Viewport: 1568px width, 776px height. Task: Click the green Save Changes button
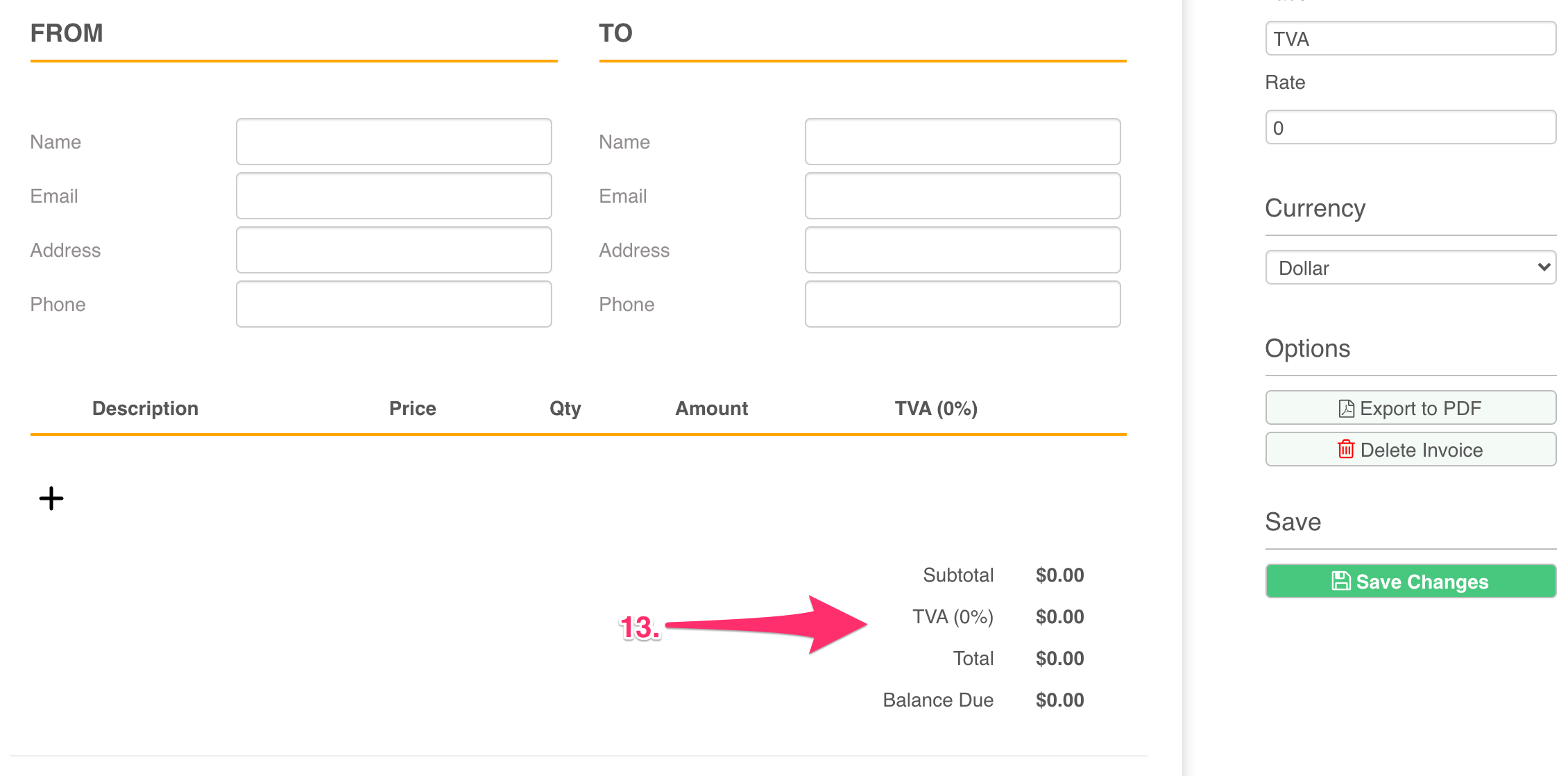[1411, 582]
